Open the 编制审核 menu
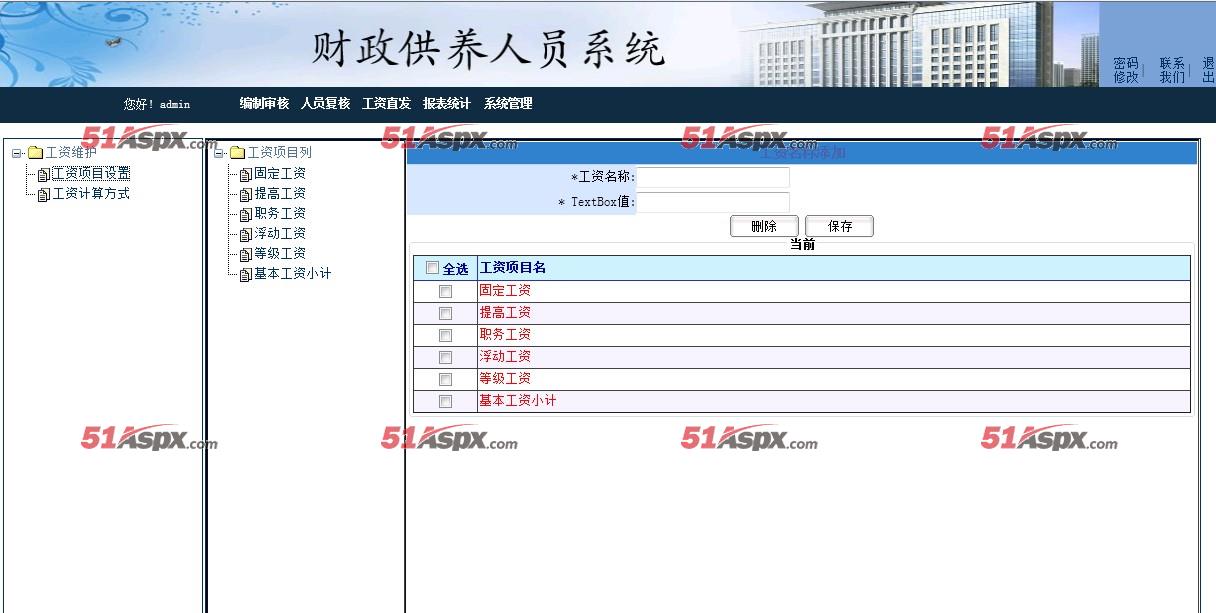 (x=264, y=103)
